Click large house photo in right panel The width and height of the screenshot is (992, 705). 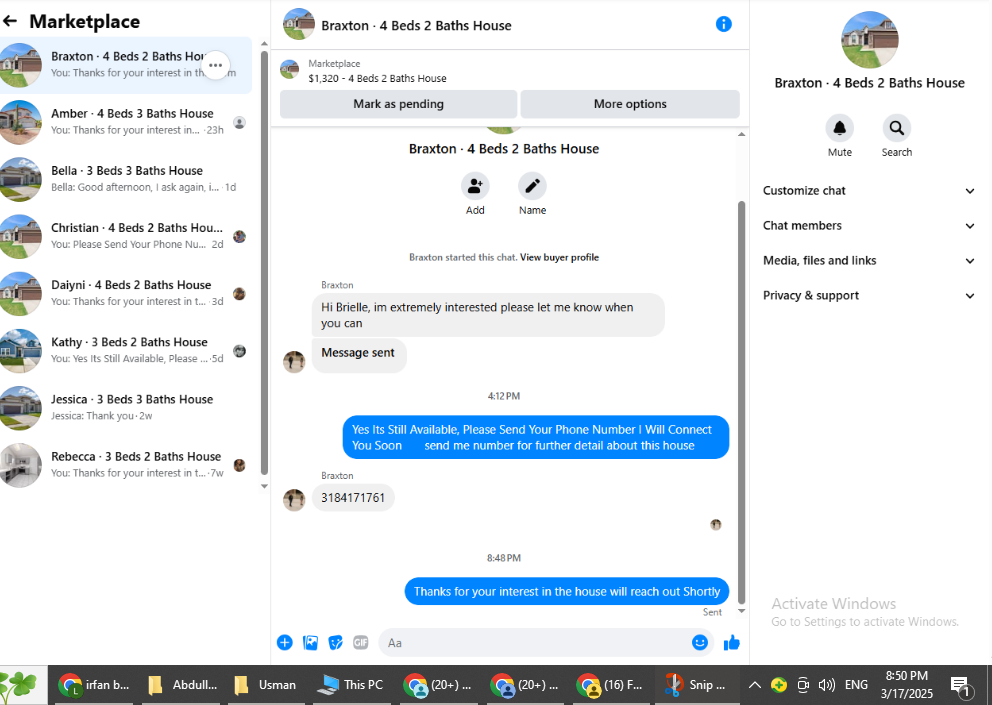coord(870,40)
